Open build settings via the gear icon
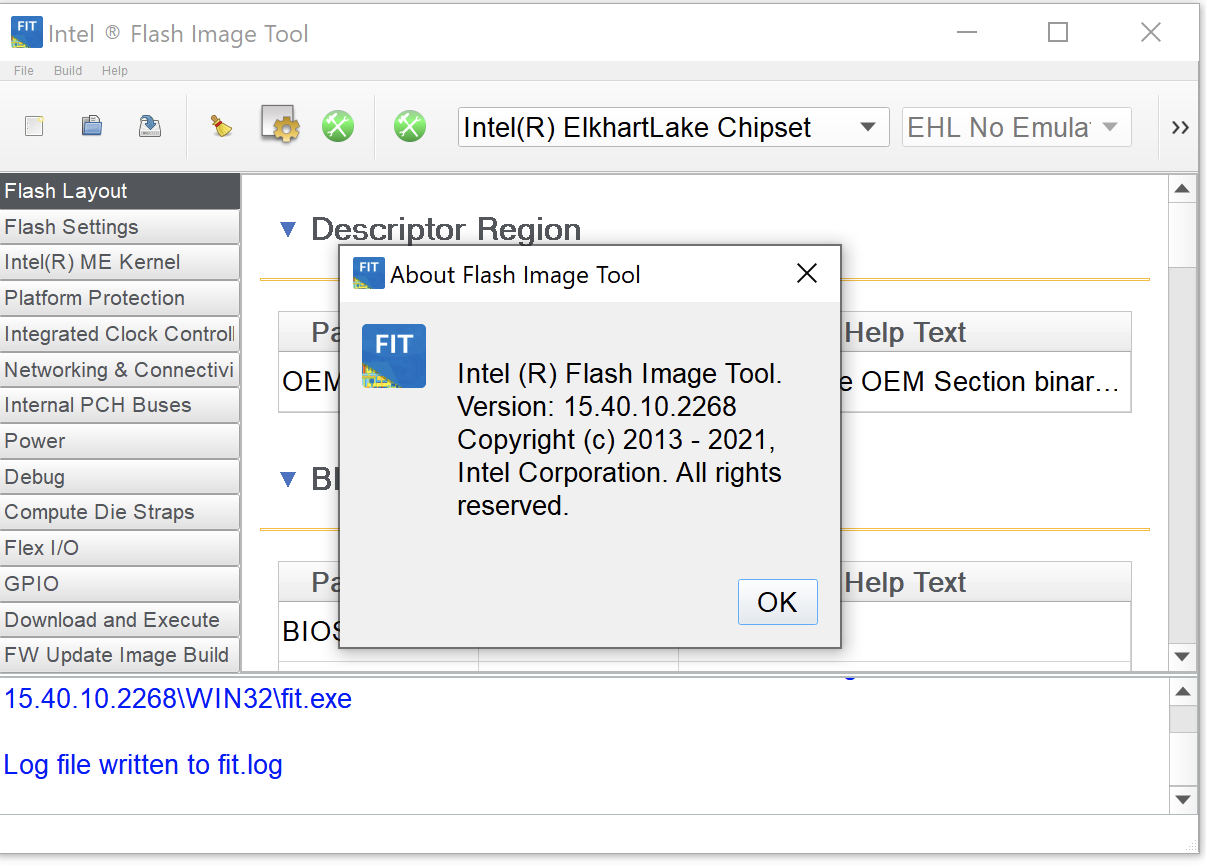Viewport: 1206px width, 866px height. pos(279,126)
